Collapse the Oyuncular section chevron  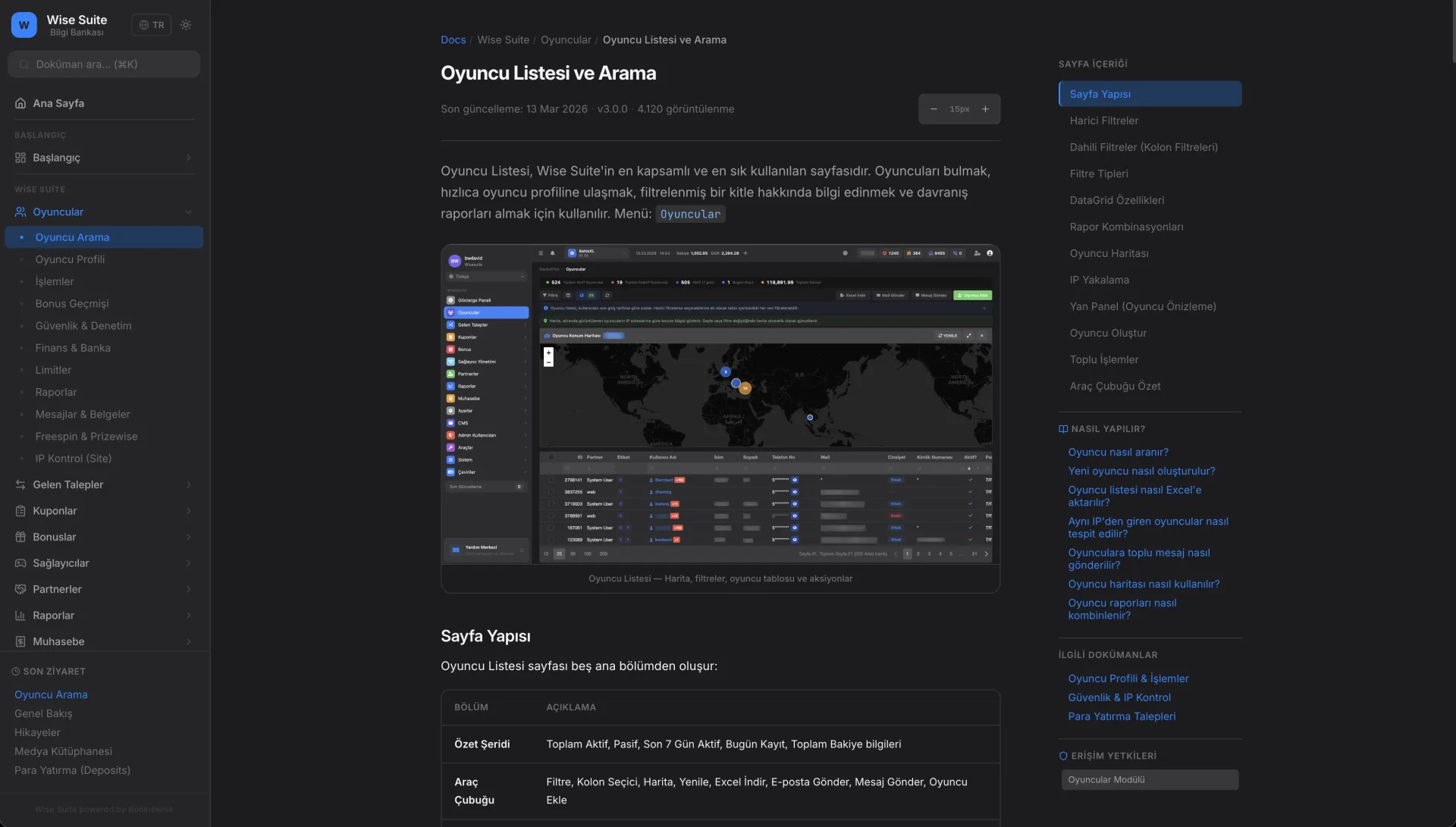188,212
